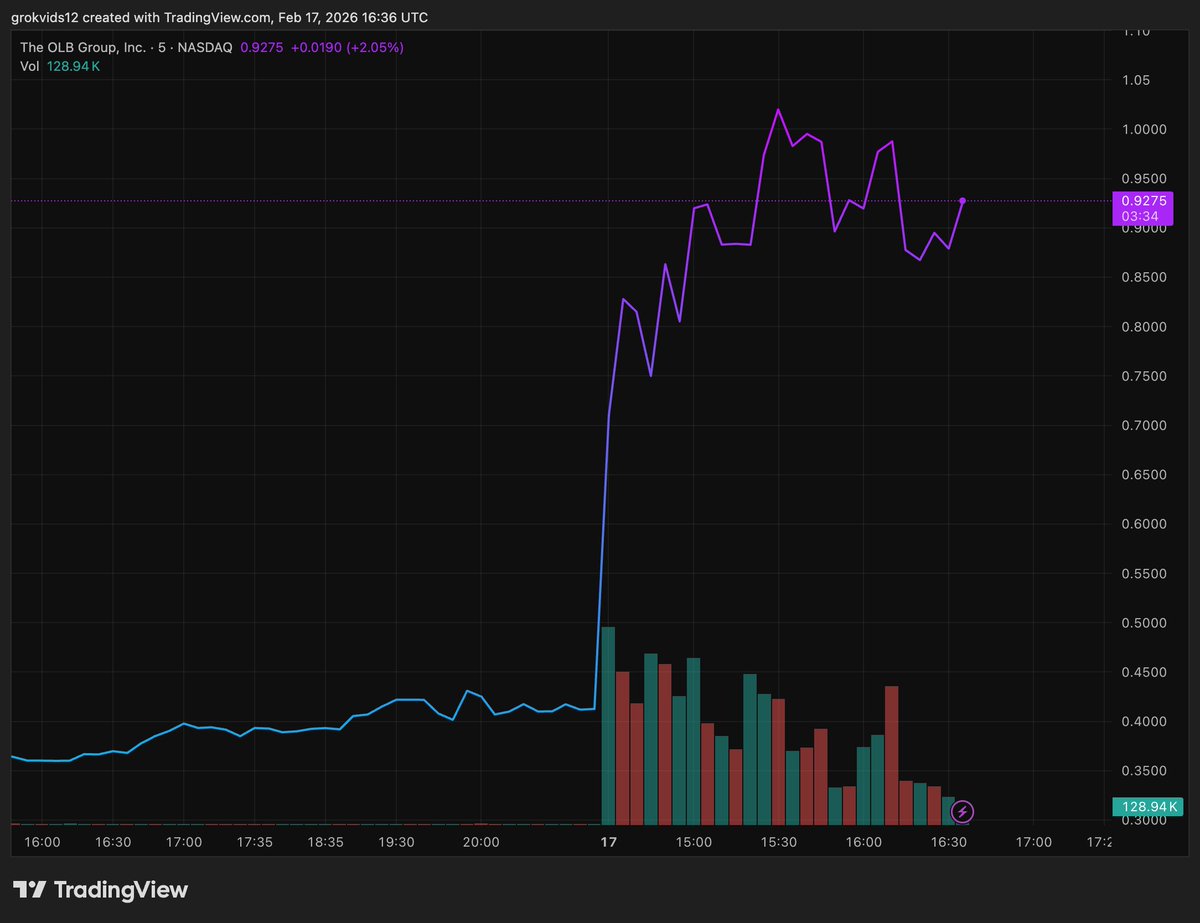
Task: Click the grokvids12 created with TradingView.com caption
Action: (x=220, y=17)
